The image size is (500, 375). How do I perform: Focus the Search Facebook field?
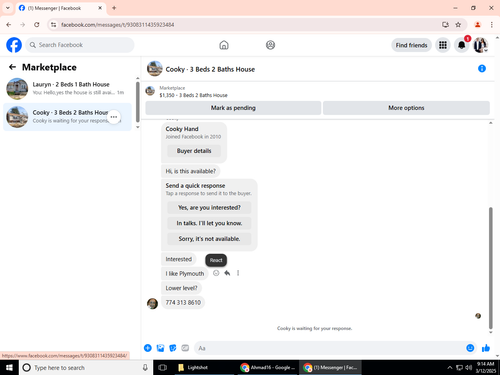pyautogui.click(x=80, y=45)
